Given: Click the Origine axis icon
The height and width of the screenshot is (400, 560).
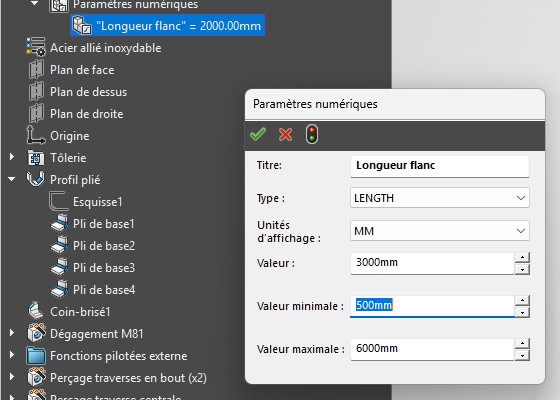Looking at the screenshot, I should coord(36,135).
